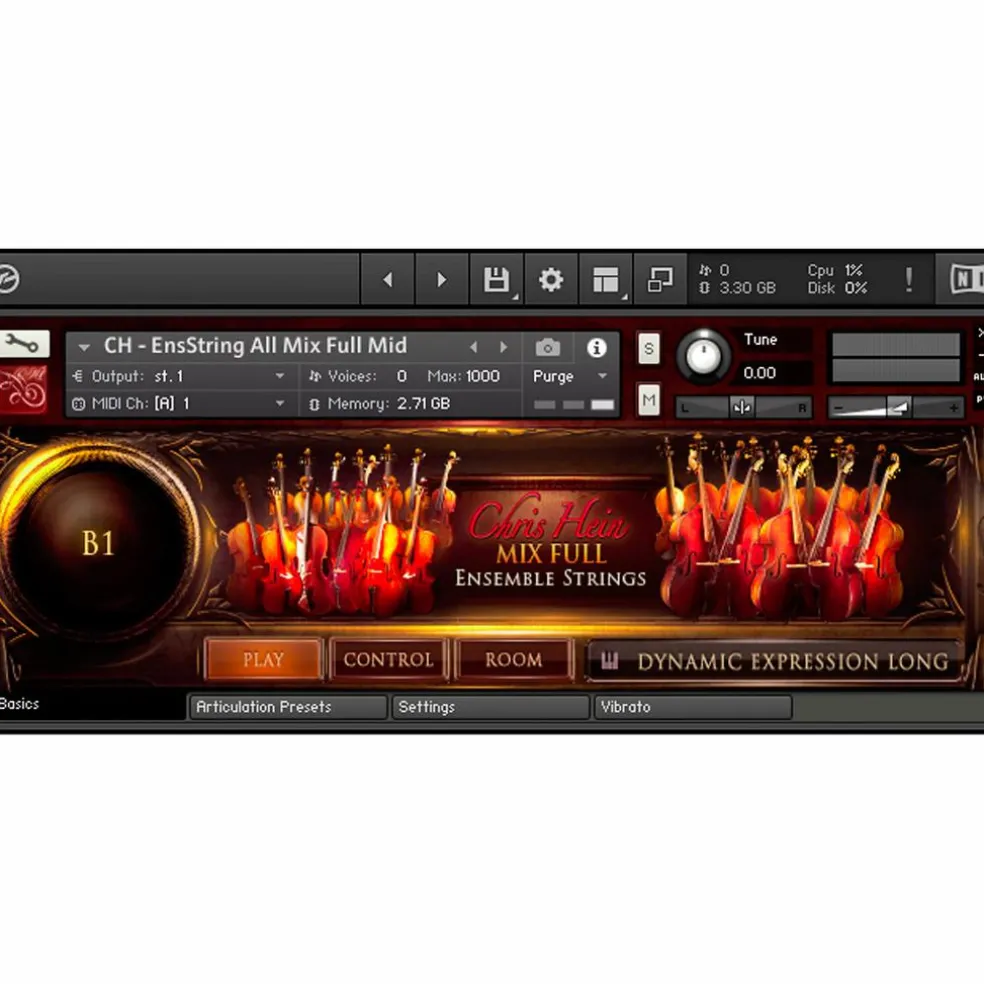Click the memory chip icon beside Memory 2.71 GB
Screen dimensions: 984x984
314,404
